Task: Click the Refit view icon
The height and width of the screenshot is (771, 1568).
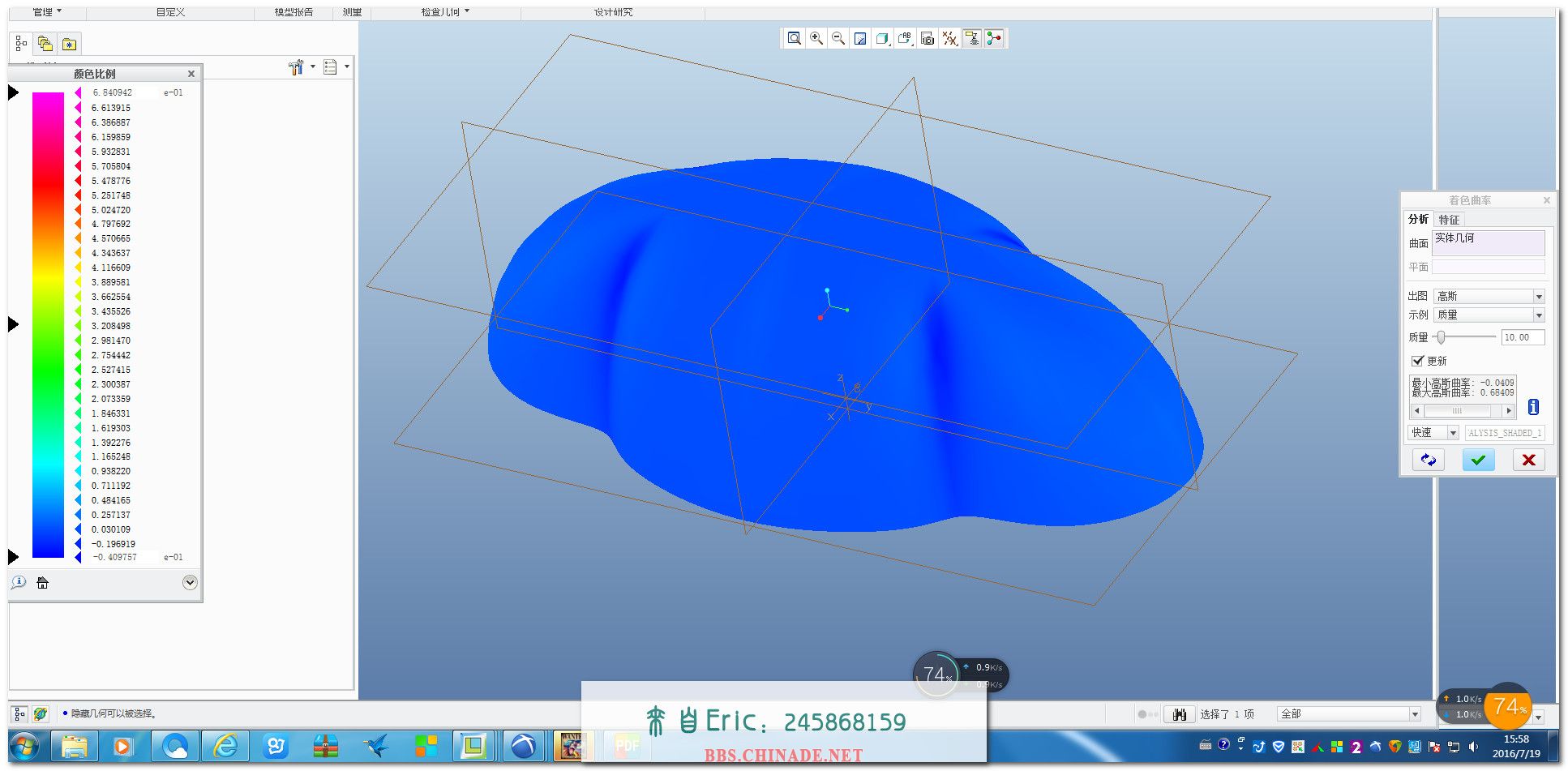Action: [795, 38]
